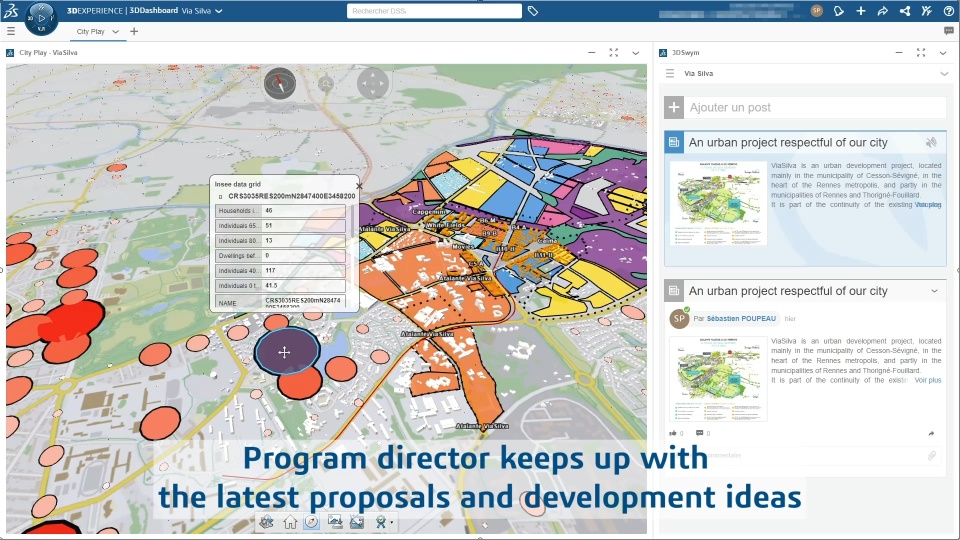Open the chat messages icon below the top bar
This screenshot has height=540, width=960.
pyautogui.click(x=948, y=31)
